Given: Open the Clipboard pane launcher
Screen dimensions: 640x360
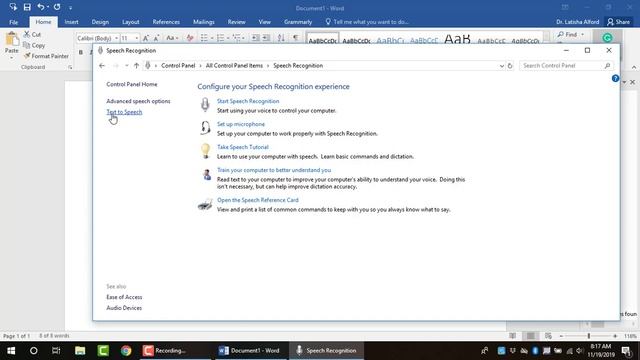Looking at the screenshot, I should tap(70, 67).
